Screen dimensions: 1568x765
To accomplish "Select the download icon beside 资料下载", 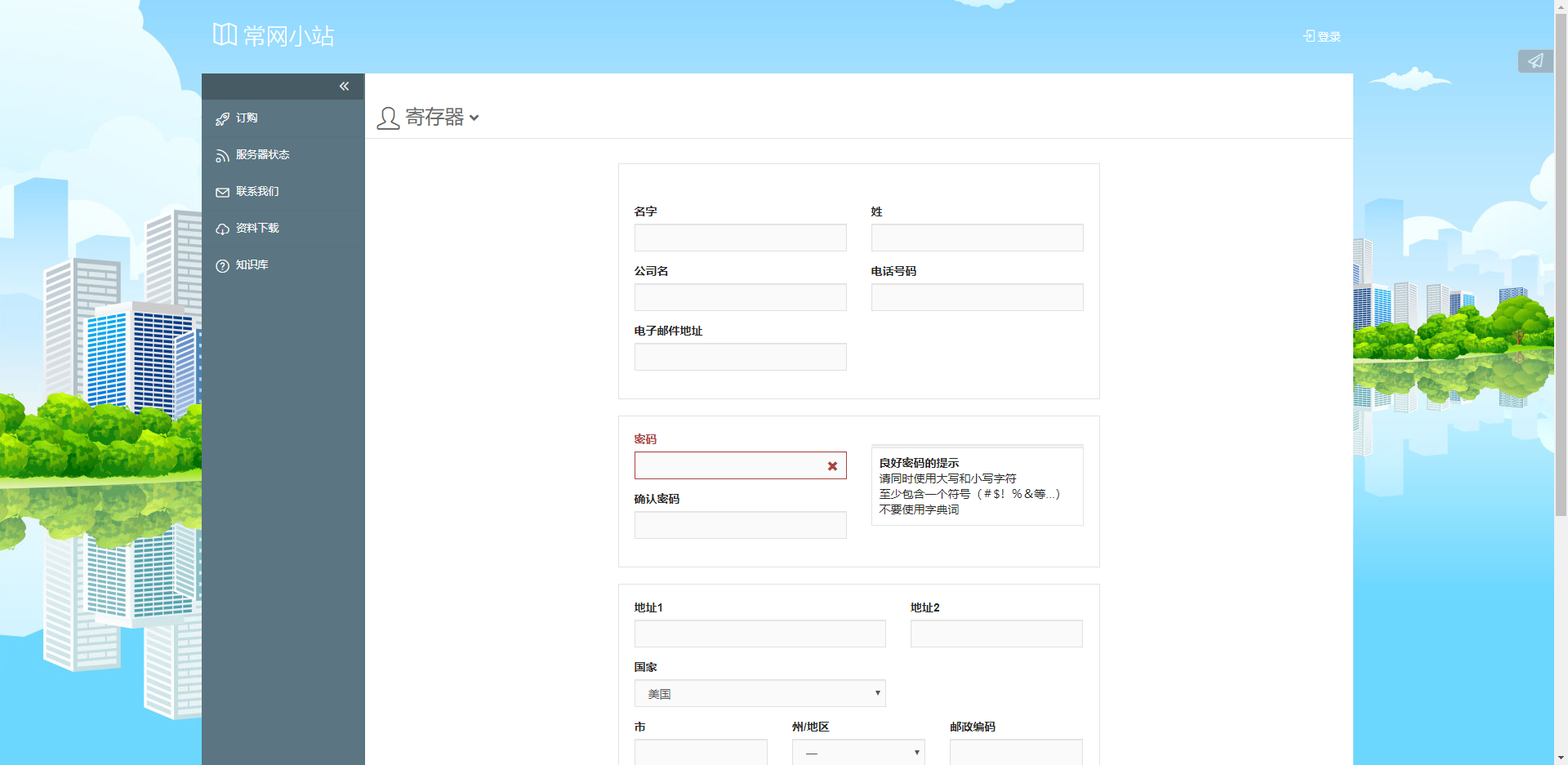I will pos(221,229).
